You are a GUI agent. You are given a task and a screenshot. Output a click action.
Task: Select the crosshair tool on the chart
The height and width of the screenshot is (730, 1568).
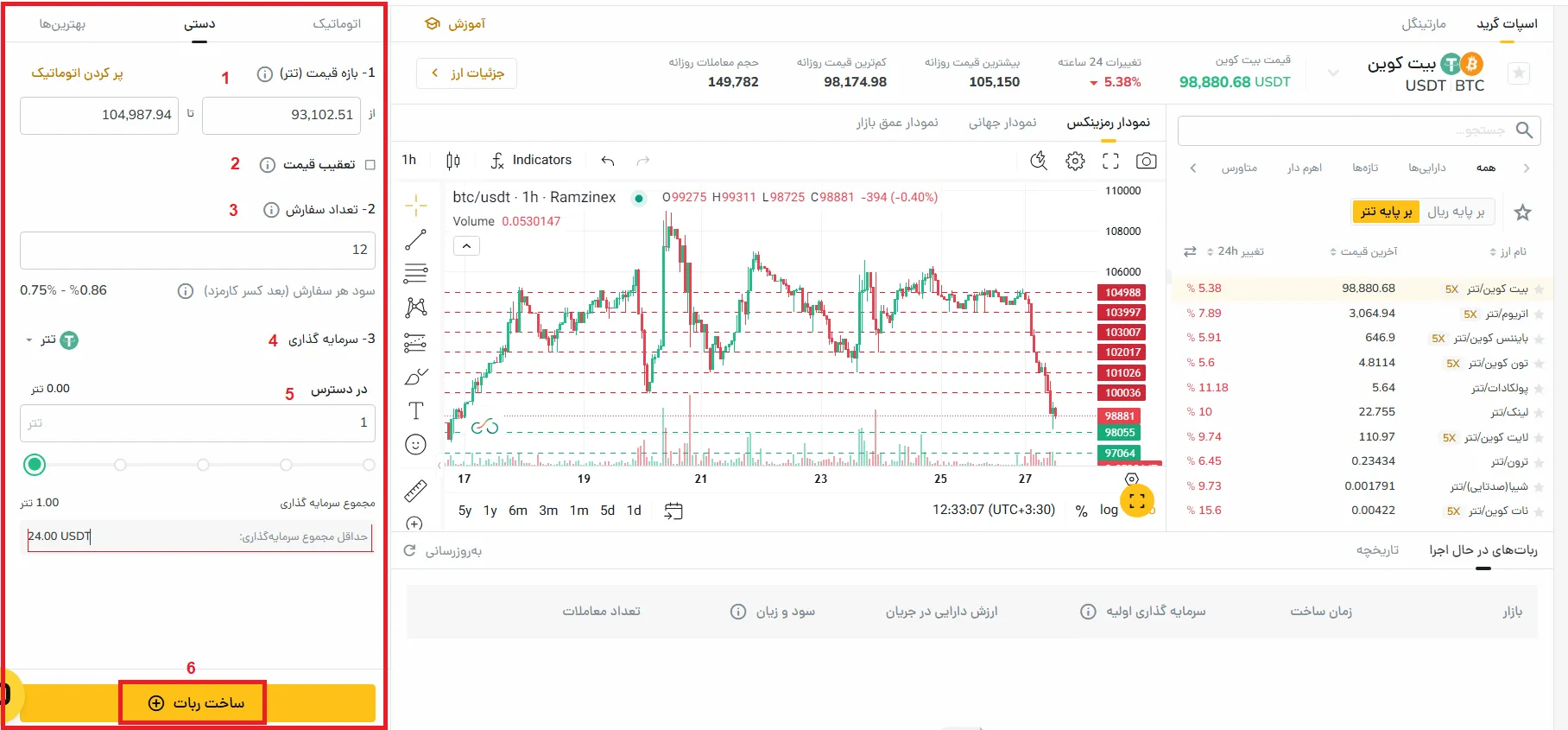[416, 205]
